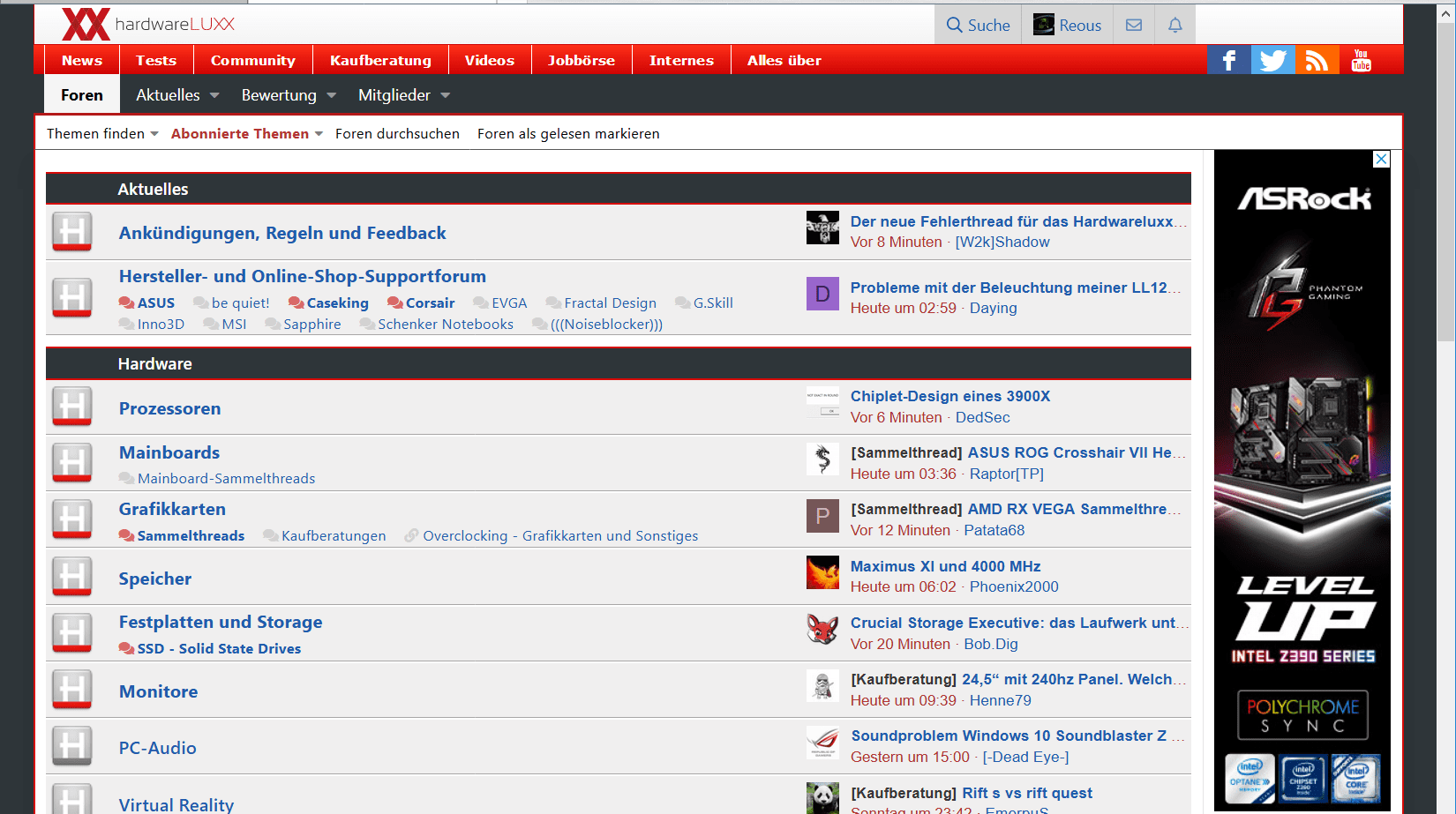Open the Tests menu
This screenshot has width=1456, height=814.
click(x=156, y=60)
